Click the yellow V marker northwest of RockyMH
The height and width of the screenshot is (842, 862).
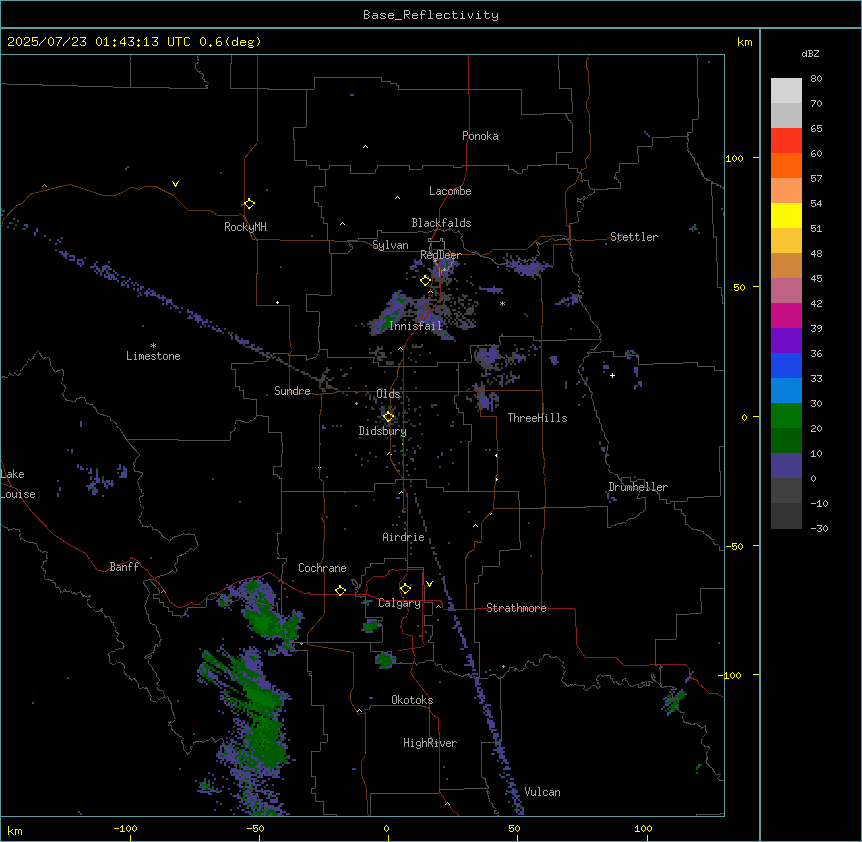[175, 184]
